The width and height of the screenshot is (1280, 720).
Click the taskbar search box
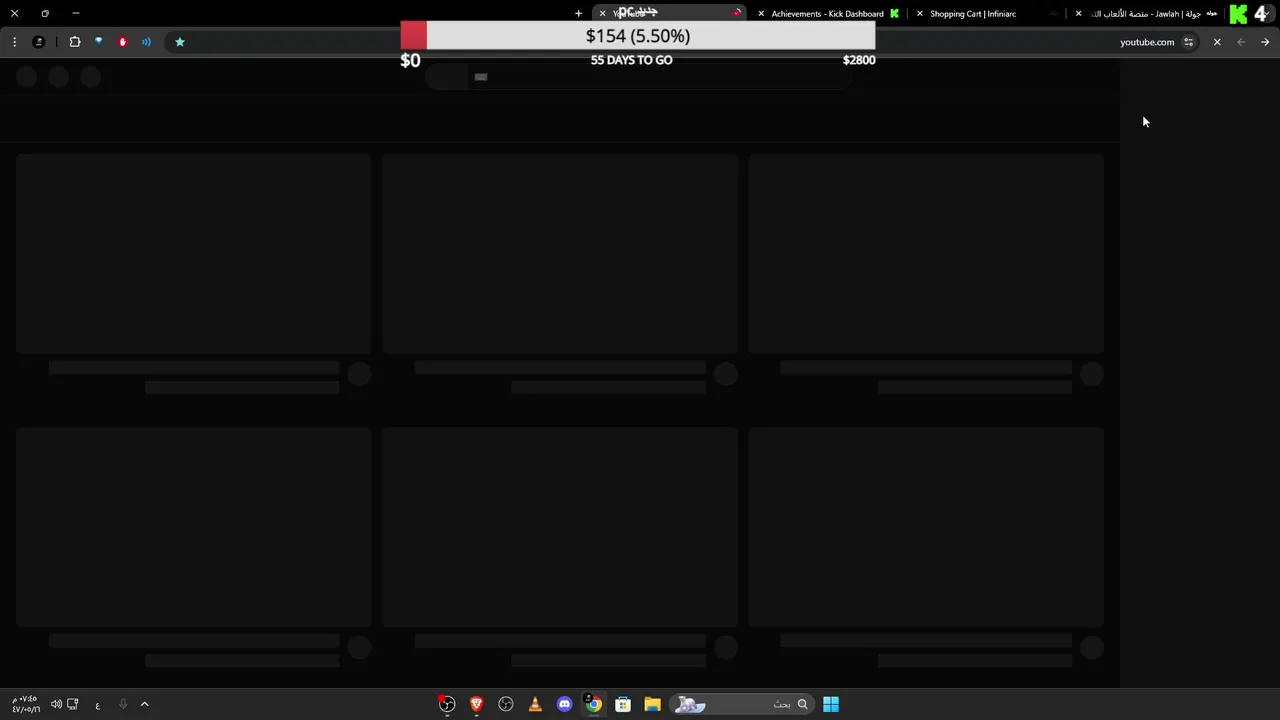pyautogui.click(x=741, y=704)
